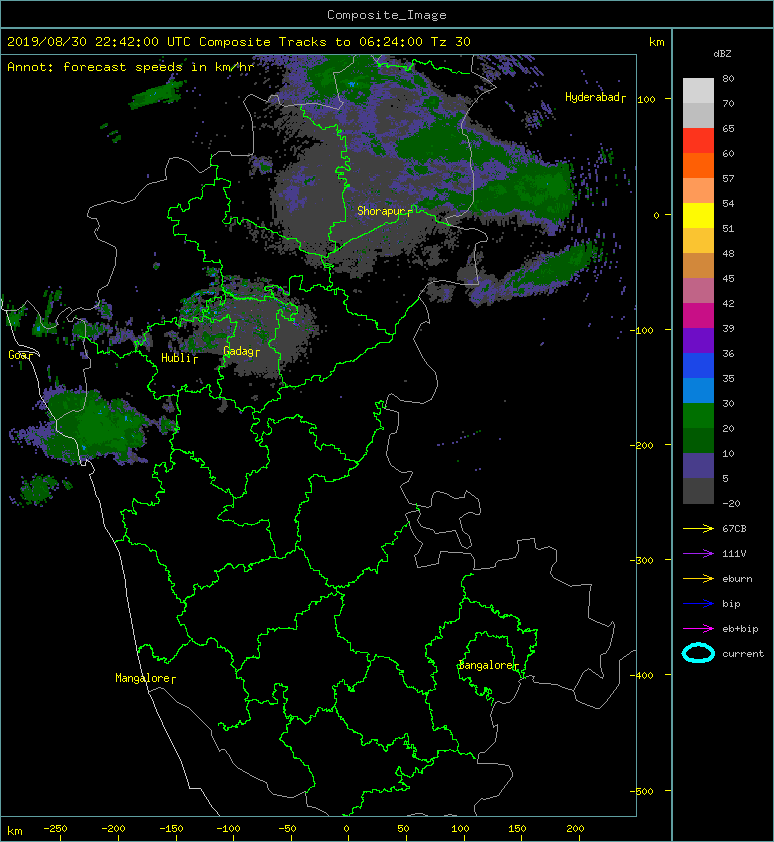Pick the red swatch below 65 dBZ

point(698,141)
